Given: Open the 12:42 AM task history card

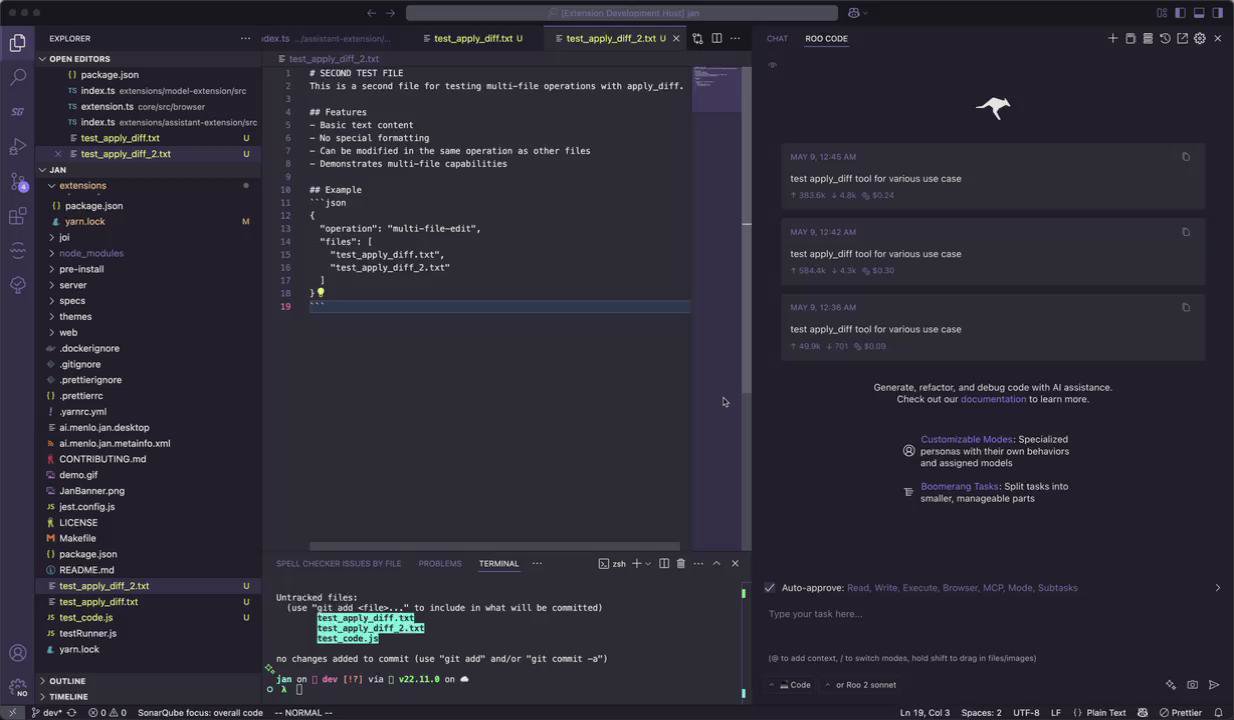Looking at the screenshot, I should pos(993,252).
